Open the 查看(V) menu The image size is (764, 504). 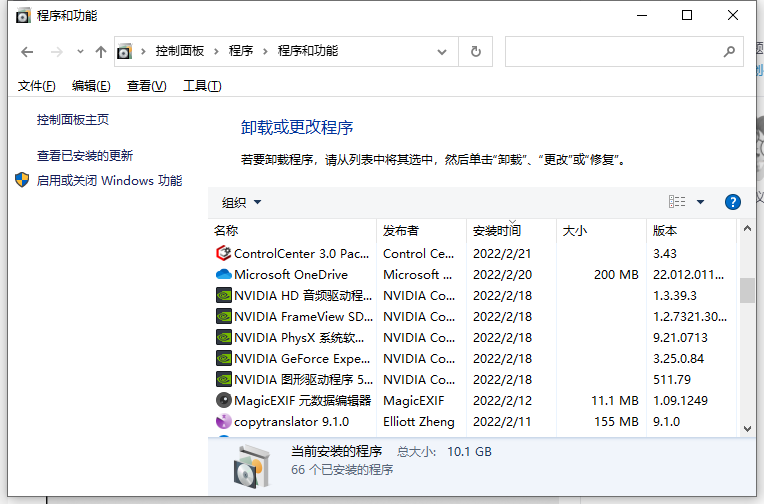pyautogui.click(x=147, y=86)
